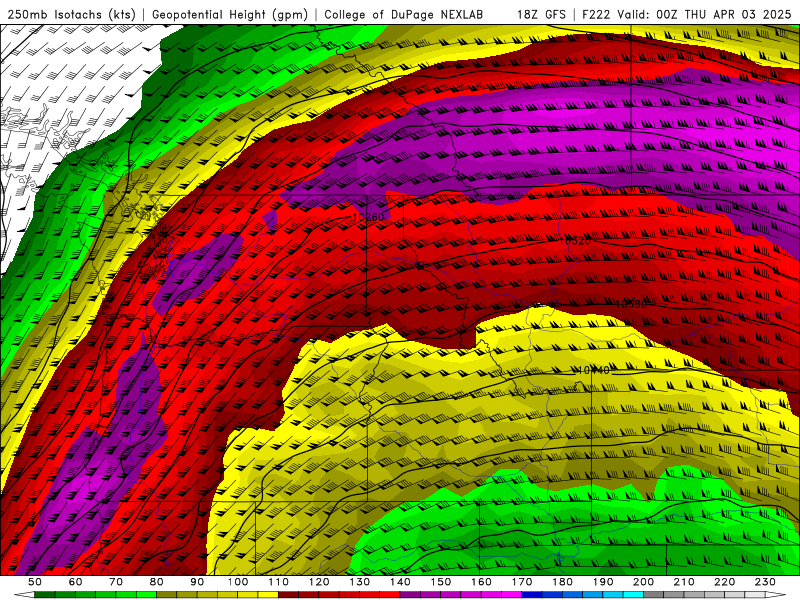Click the 140 value on the color scale
The image size is (800, 600).
[x=401, y=582]
